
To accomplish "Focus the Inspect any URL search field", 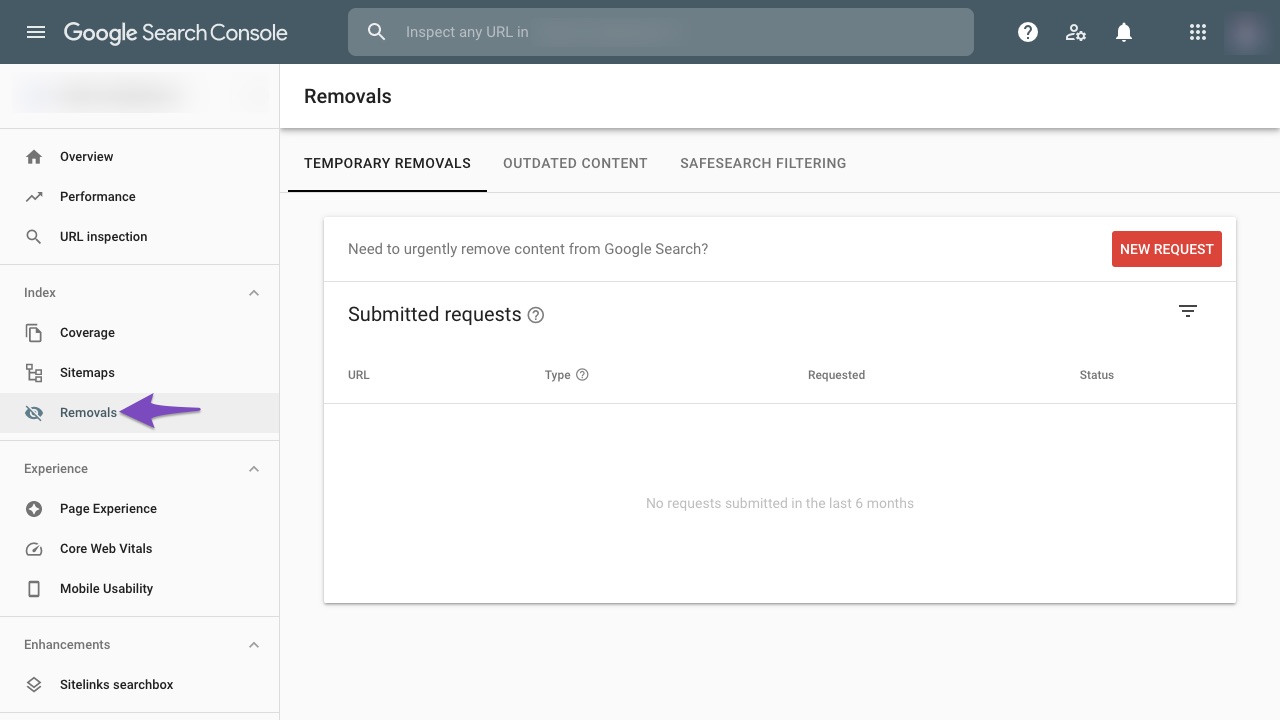I will click(x=660, y=32).
